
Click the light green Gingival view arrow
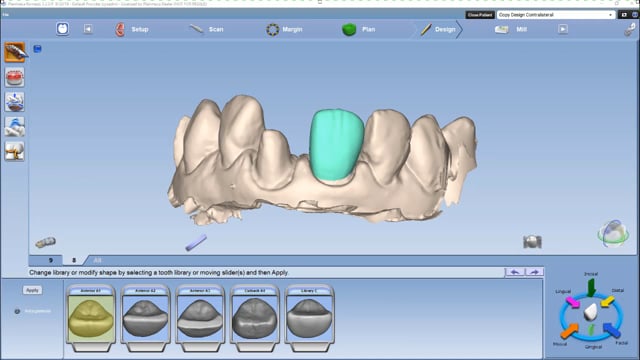coord(591,330)
